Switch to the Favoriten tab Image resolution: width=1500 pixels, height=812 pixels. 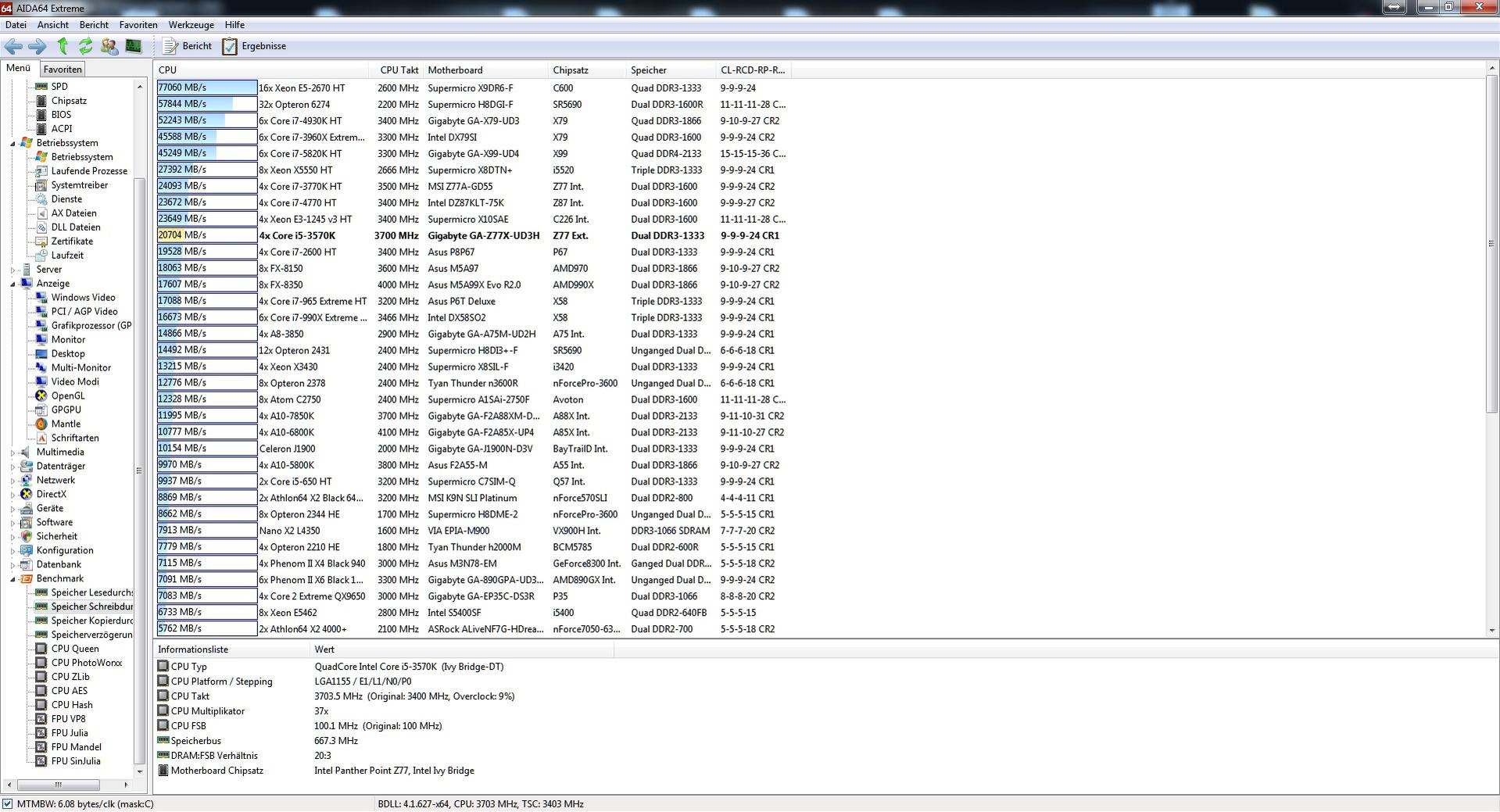63,70
